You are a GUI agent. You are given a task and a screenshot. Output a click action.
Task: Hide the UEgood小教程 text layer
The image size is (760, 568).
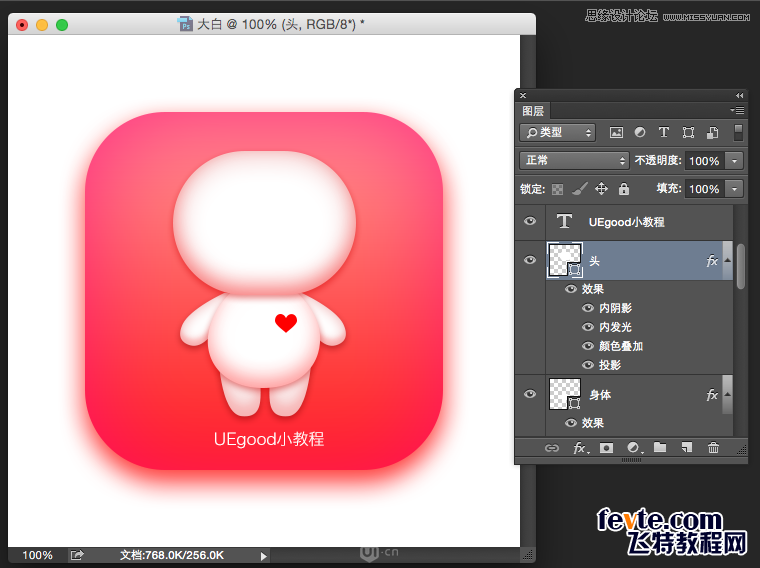[x=530, y=222]
